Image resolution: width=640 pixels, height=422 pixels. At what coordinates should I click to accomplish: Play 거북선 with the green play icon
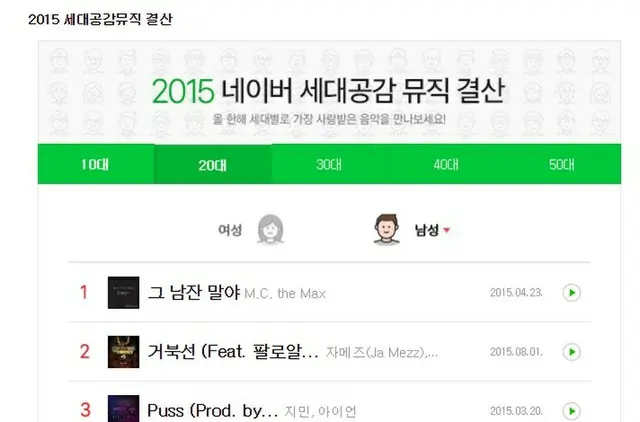point(571,352)
